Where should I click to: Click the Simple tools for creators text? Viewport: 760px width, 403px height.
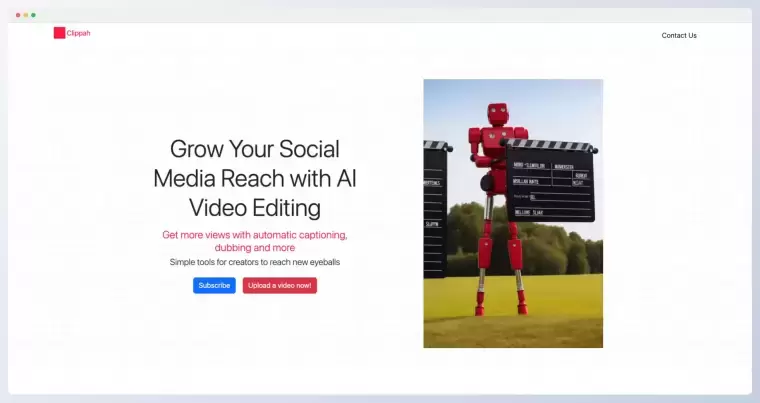click(x=254, y=262)
